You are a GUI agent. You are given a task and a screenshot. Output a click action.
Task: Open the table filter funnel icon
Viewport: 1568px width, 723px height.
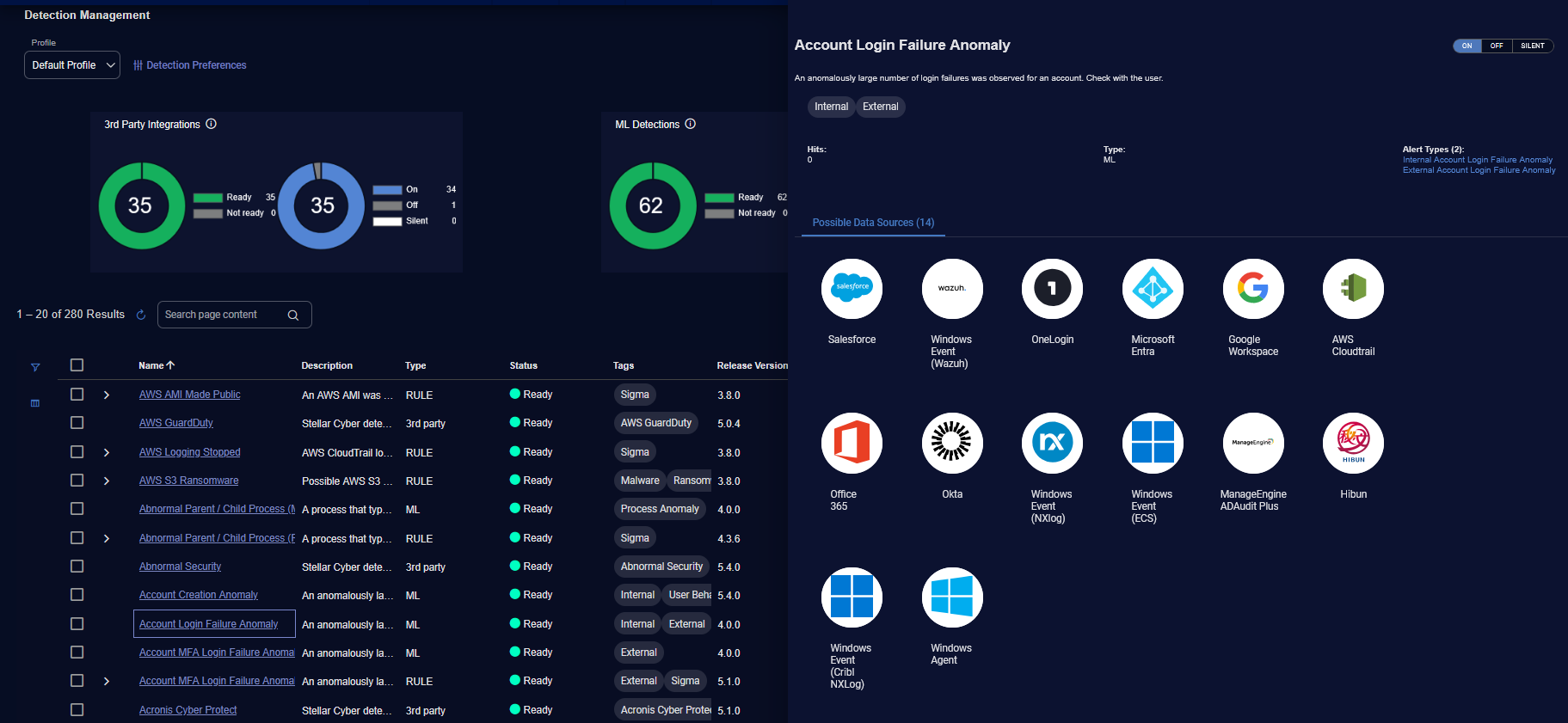pyautogui.click(x=35, y=367)
